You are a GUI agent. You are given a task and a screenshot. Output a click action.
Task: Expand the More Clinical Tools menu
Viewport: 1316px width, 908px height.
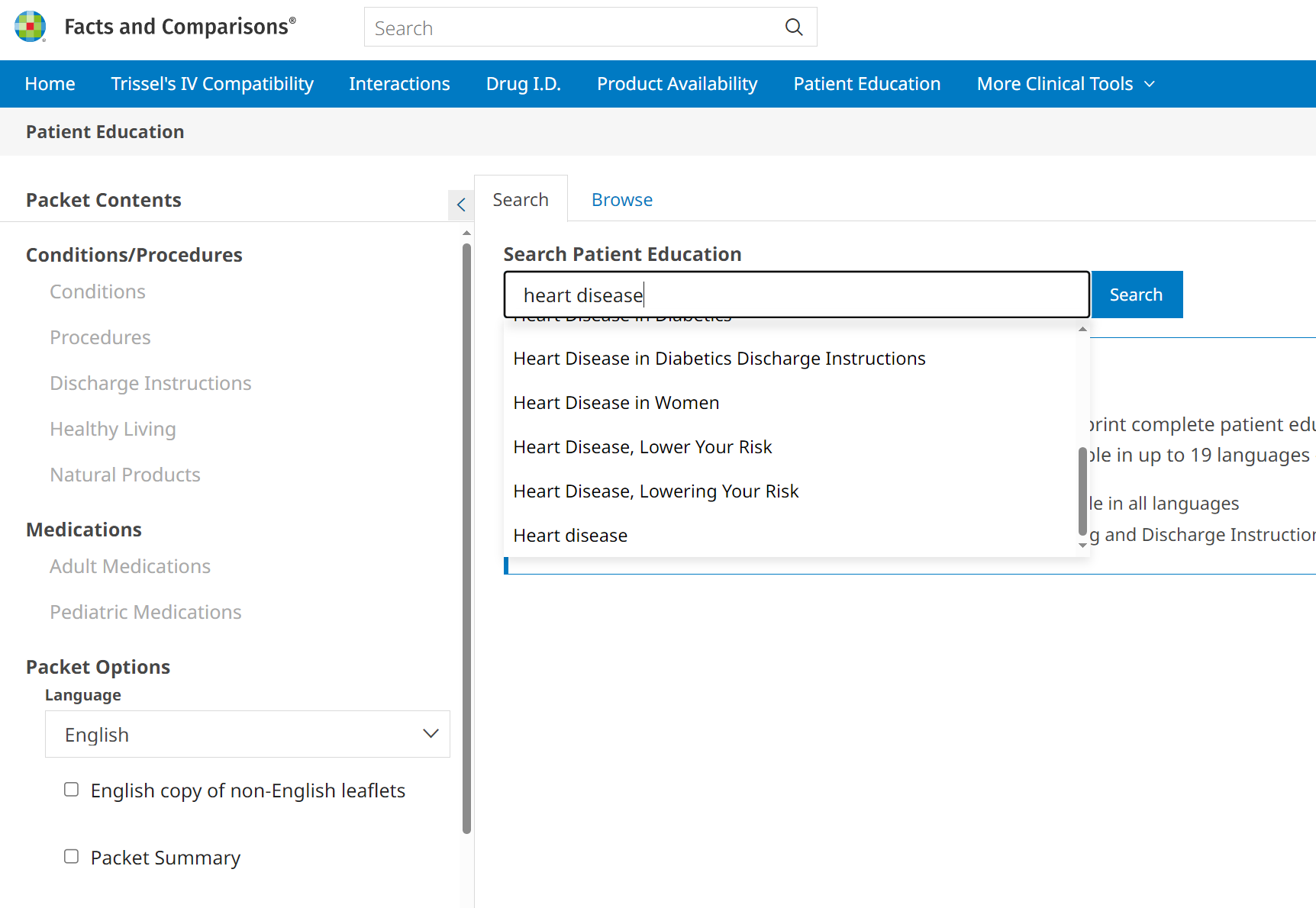coord(1066,84)
